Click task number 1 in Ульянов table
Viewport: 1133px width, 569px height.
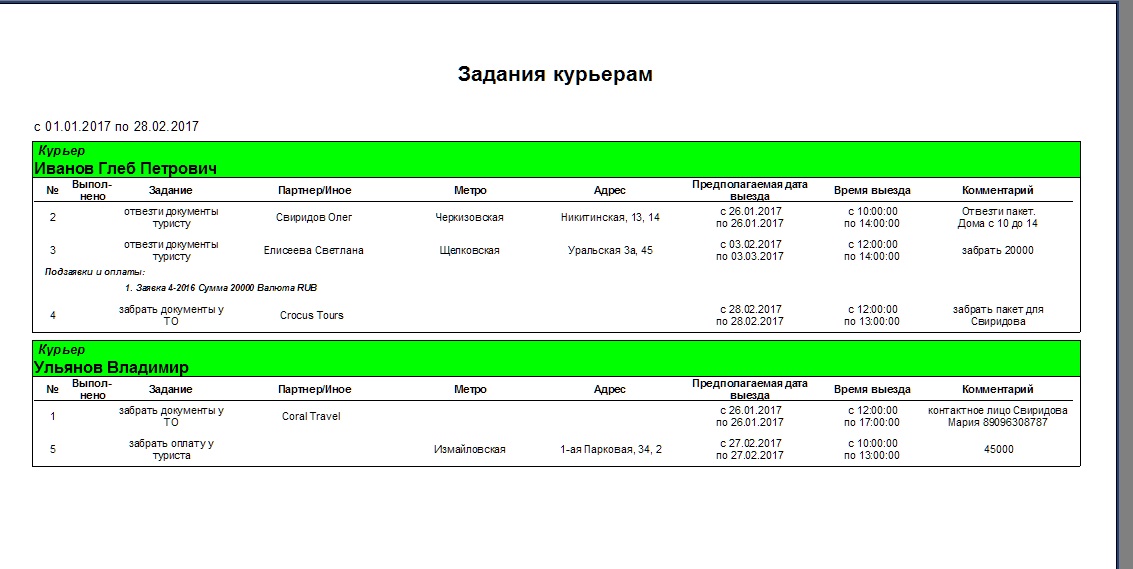pos(52,416)
